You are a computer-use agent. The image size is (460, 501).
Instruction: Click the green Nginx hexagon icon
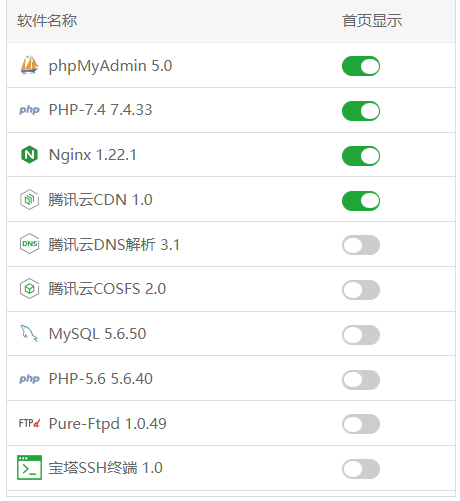(29, 155)
